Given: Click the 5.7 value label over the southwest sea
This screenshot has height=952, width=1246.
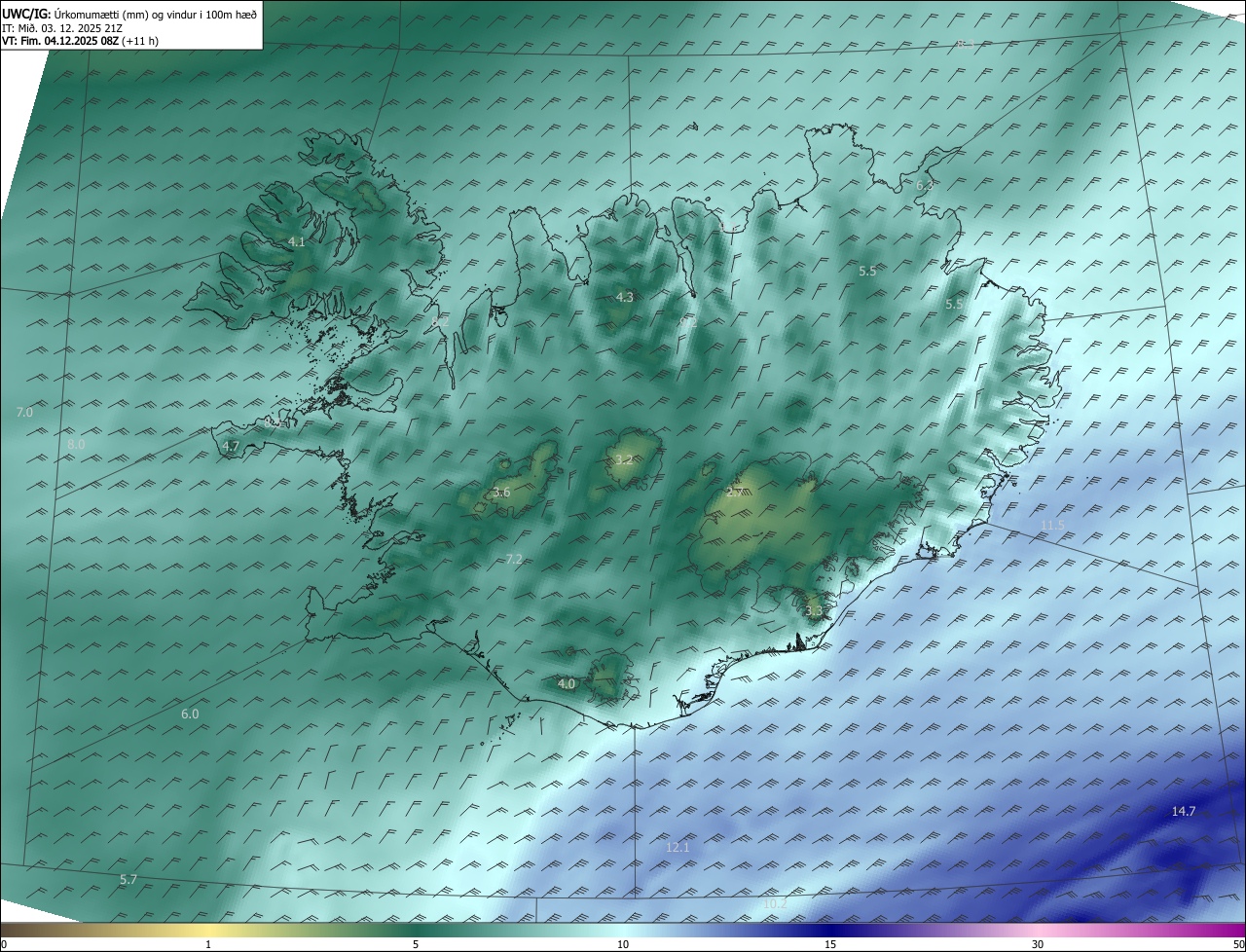Looking at the screenshot, I should [x=128, y=879].
